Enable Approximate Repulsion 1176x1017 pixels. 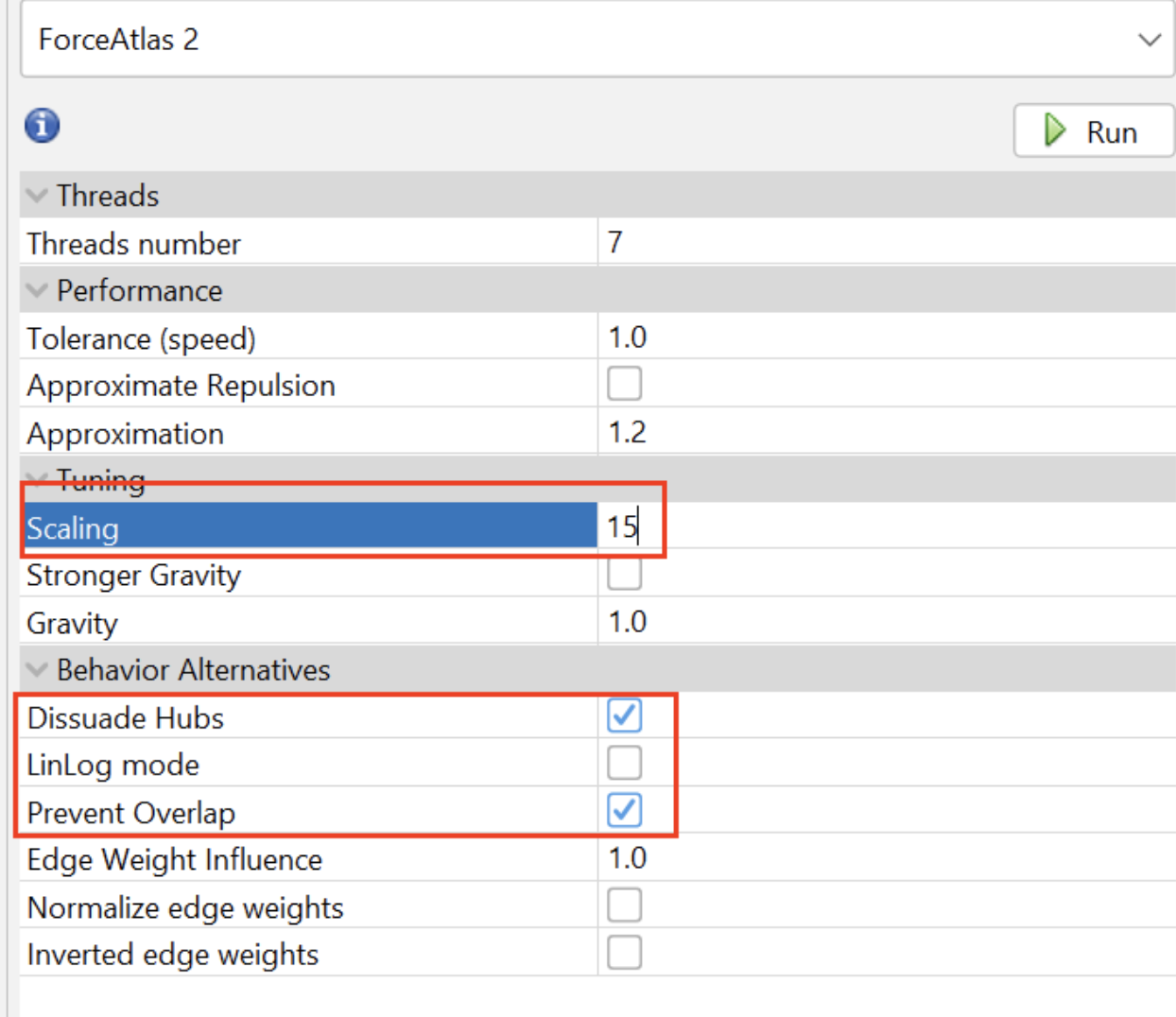click(625, 383)
